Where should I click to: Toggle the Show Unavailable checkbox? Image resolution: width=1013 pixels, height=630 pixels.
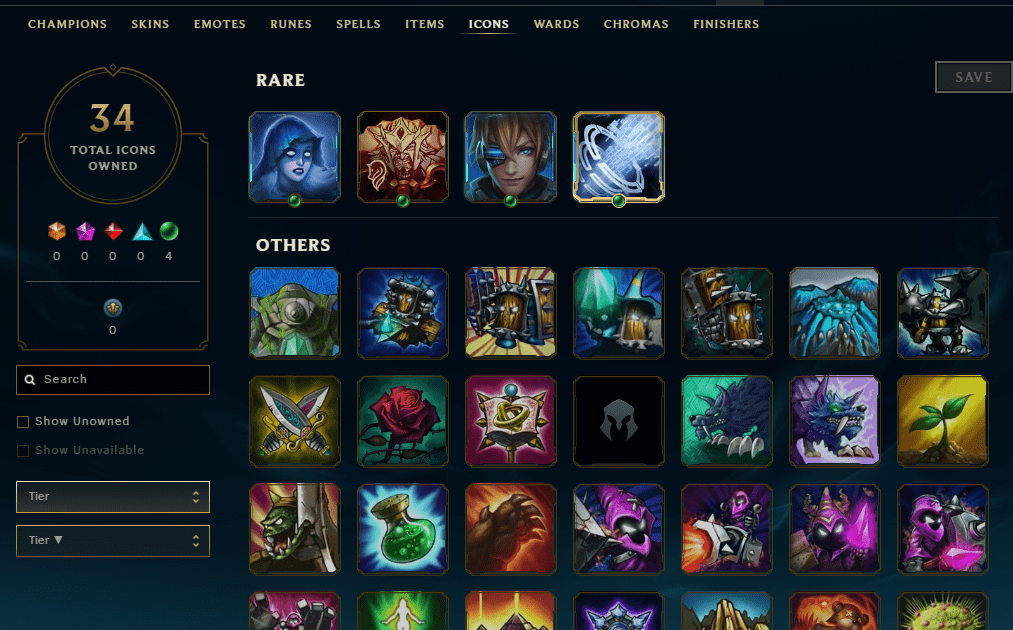coord(23,451)
